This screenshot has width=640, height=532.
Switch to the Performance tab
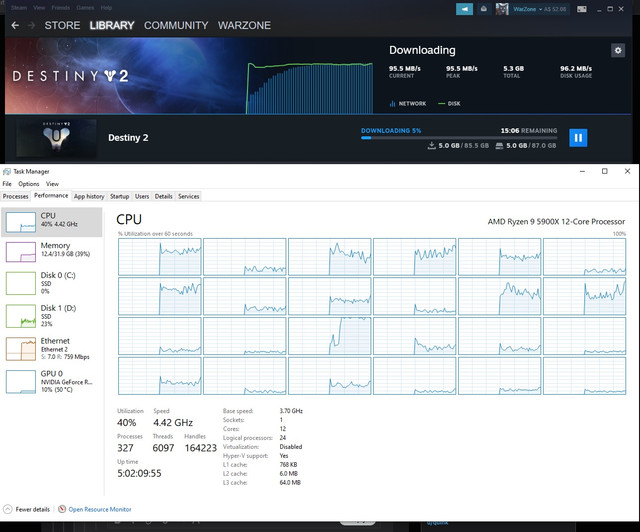click(x=51, y=196)
